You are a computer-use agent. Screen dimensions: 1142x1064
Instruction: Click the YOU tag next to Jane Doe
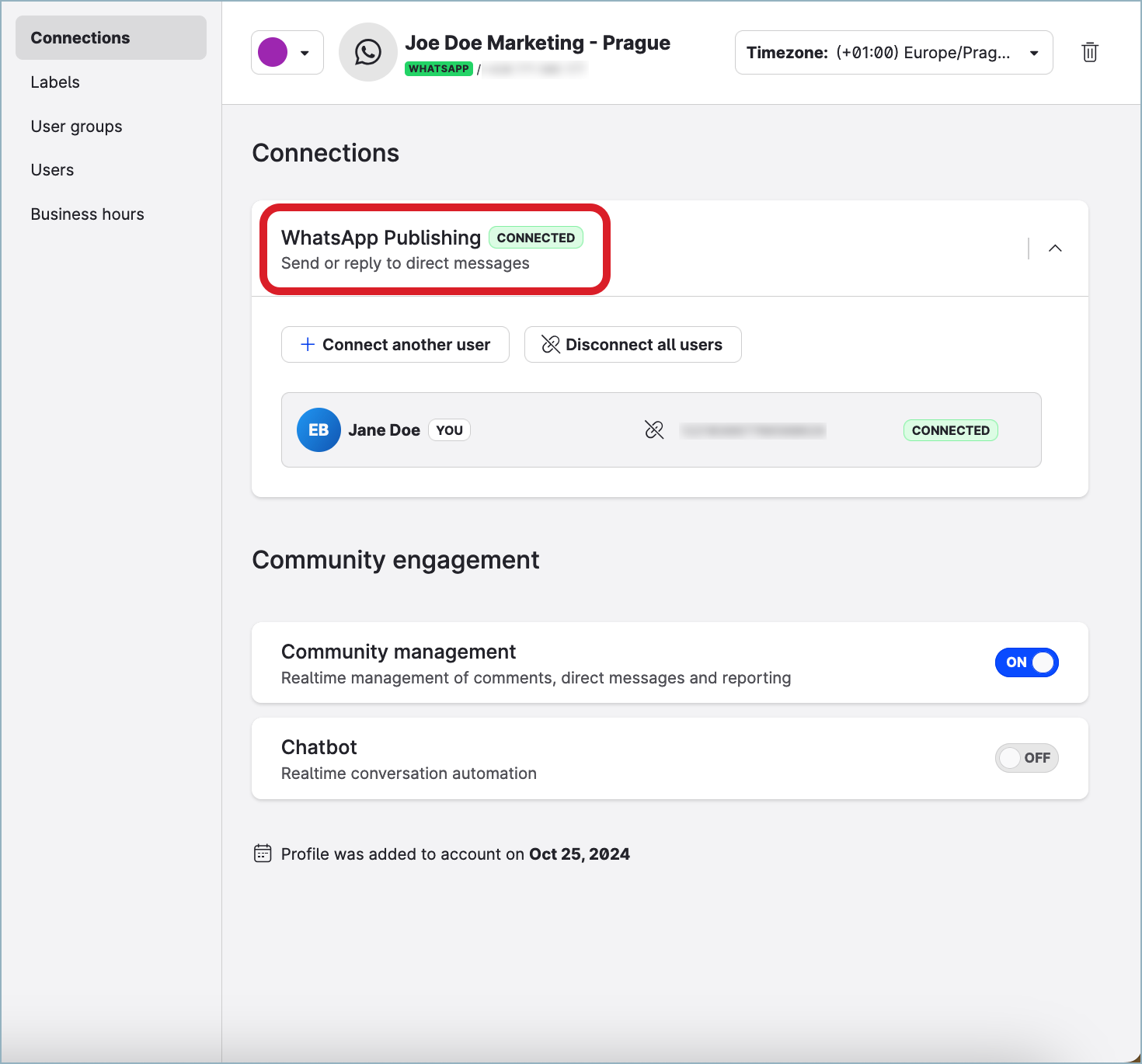[x=449, y=430]
